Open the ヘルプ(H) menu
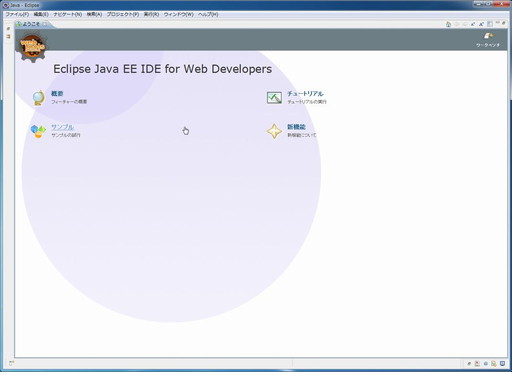The height and width of the screenshot is (372, 512). [208, 14]
